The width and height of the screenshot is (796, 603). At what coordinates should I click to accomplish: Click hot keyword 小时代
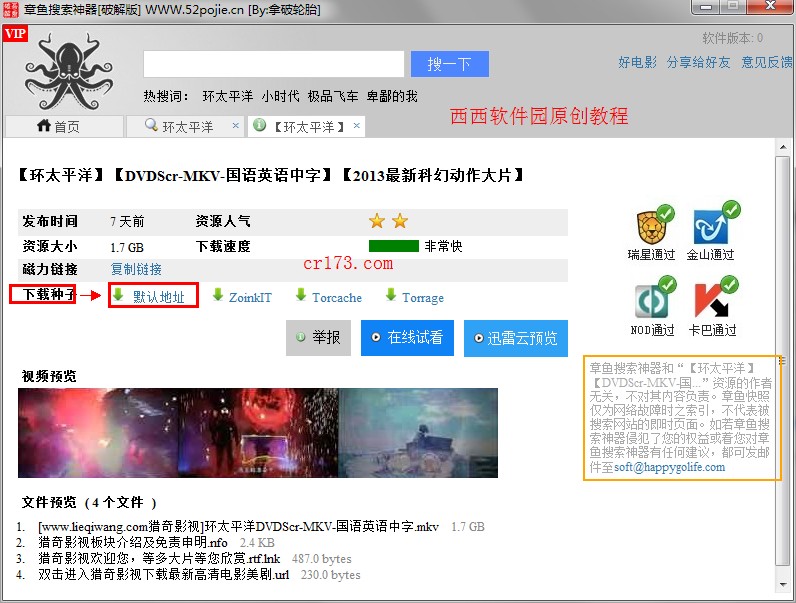(x=281, y=96)
